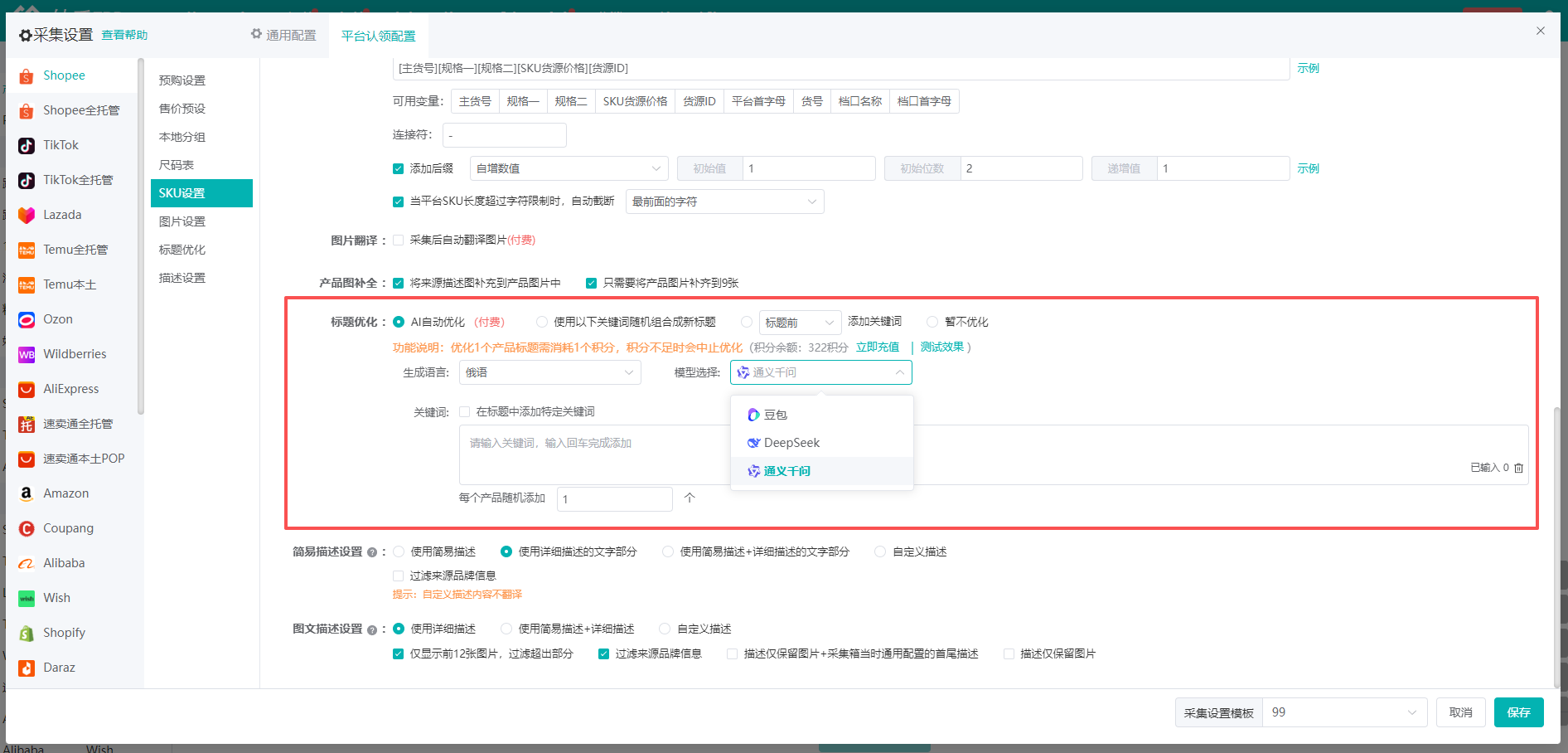Open the 生成语言 dropdown showing 俄语

(549, 372)
